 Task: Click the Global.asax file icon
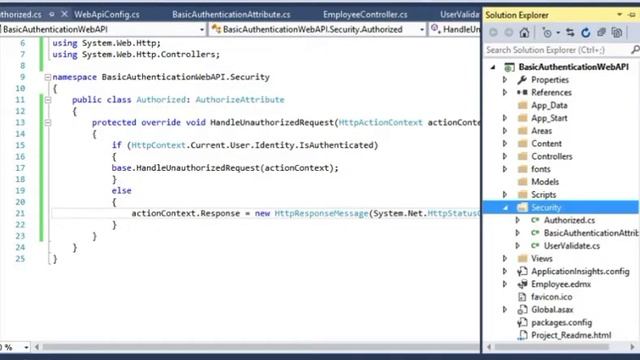click(x=522, y=309)
